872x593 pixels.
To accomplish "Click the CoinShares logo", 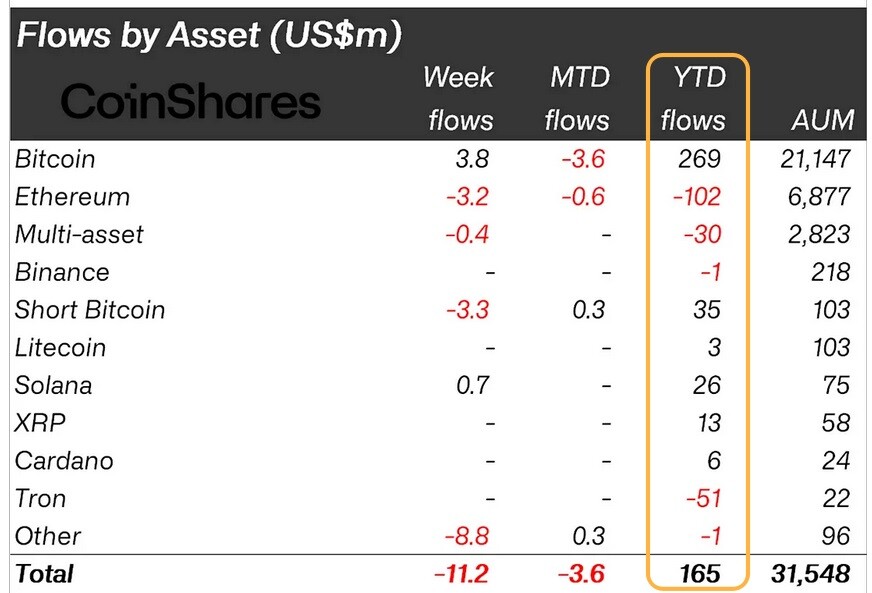I will 190,101.
